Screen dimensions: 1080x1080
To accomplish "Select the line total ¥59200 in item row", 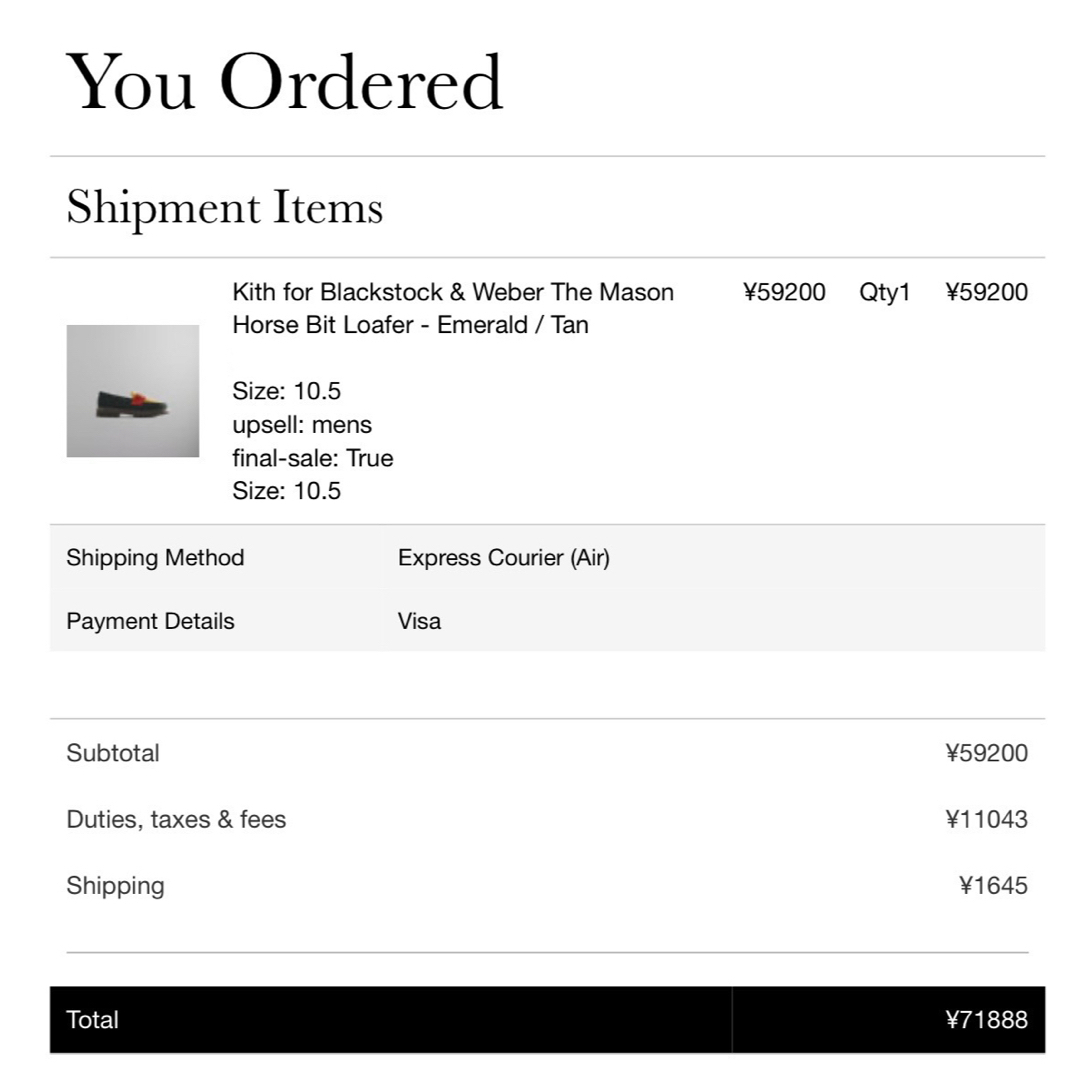I will 986,292.
